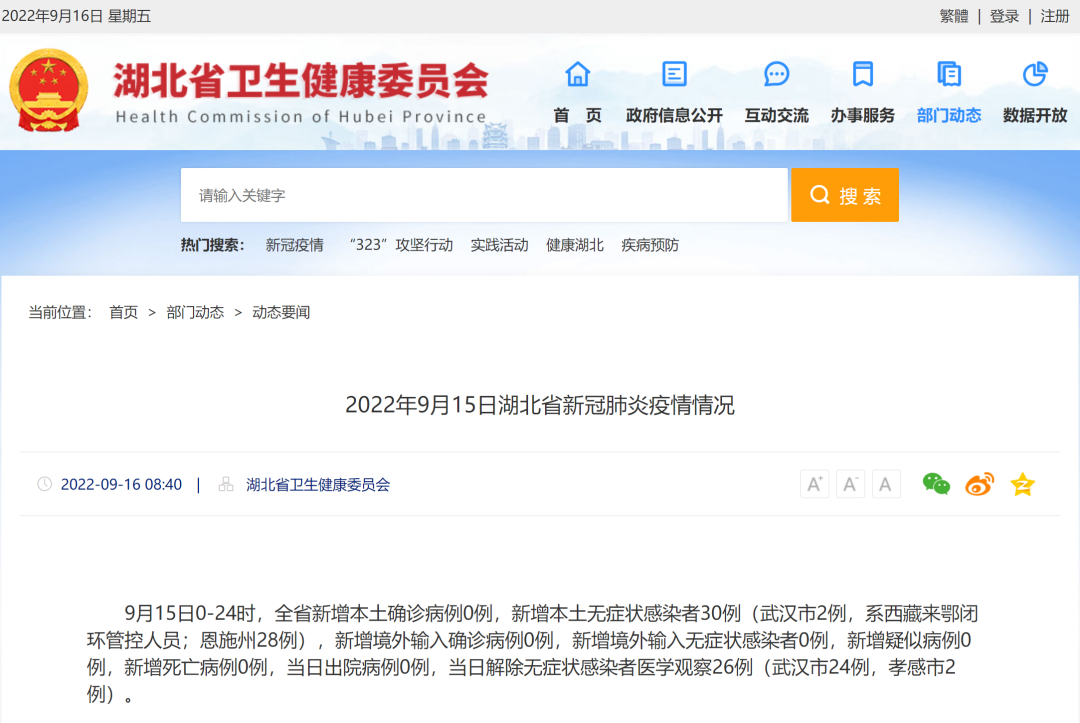Click the department news document icon
Viewport: 1080px width, 723px height.
tap(948, 74)
